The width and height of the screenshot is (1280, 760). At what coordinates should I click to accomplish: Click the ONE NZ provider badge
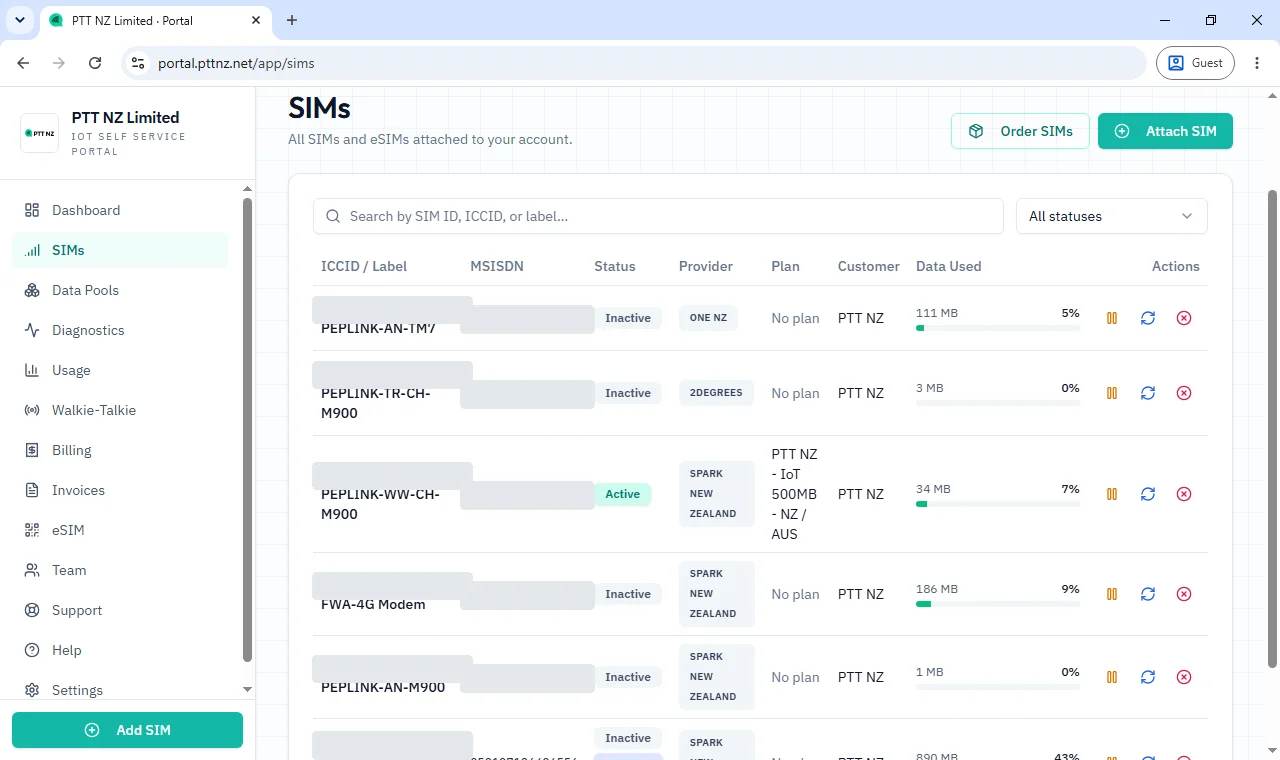point(708,318)
